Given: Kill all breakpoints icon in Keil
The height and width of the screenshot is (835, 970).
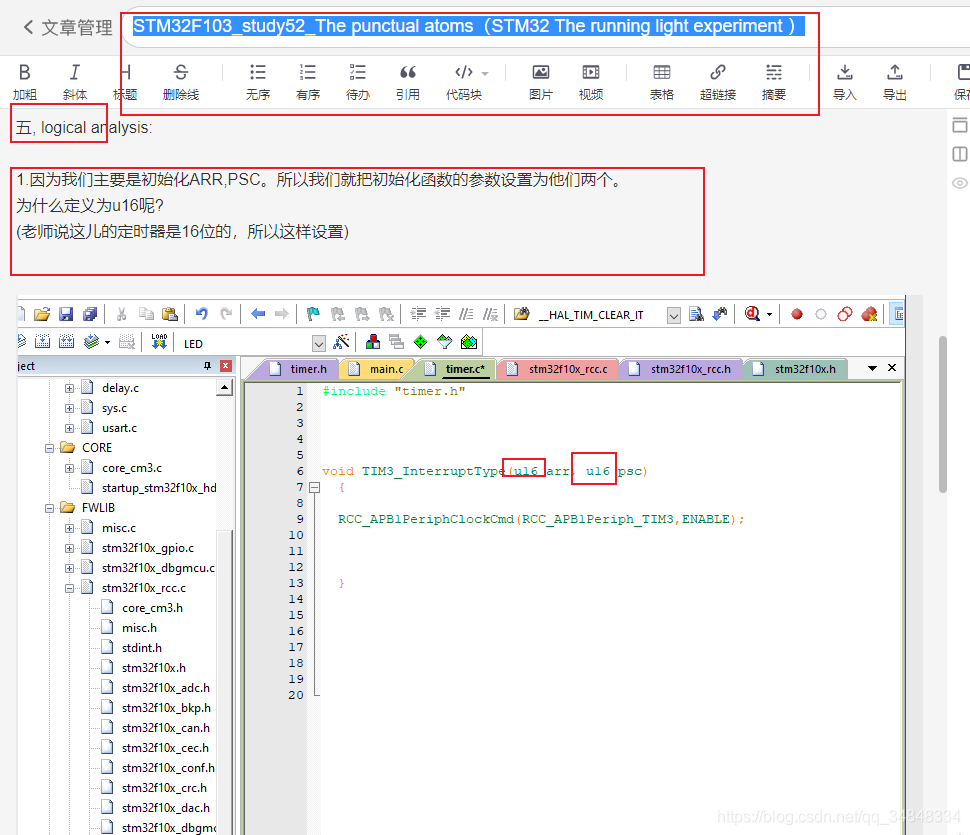Looking at the screenshot, I should 869,314.
